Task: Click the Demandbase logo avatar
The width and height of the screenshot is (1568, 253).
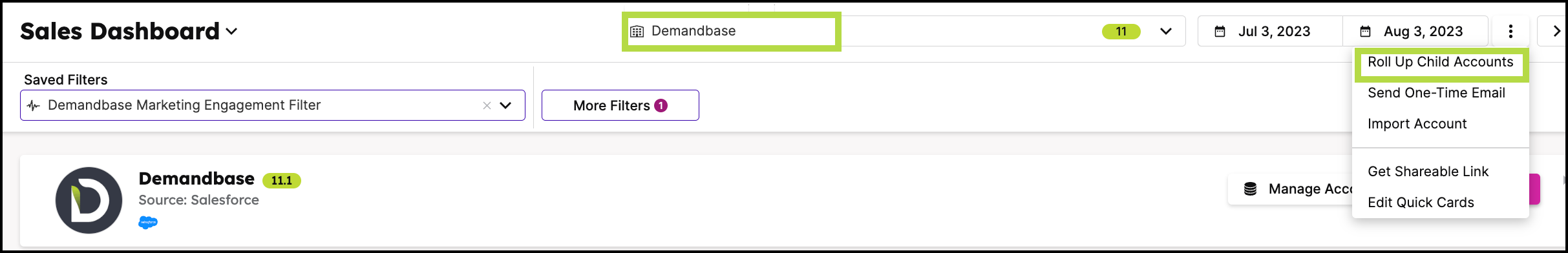Action: (89, 200)
